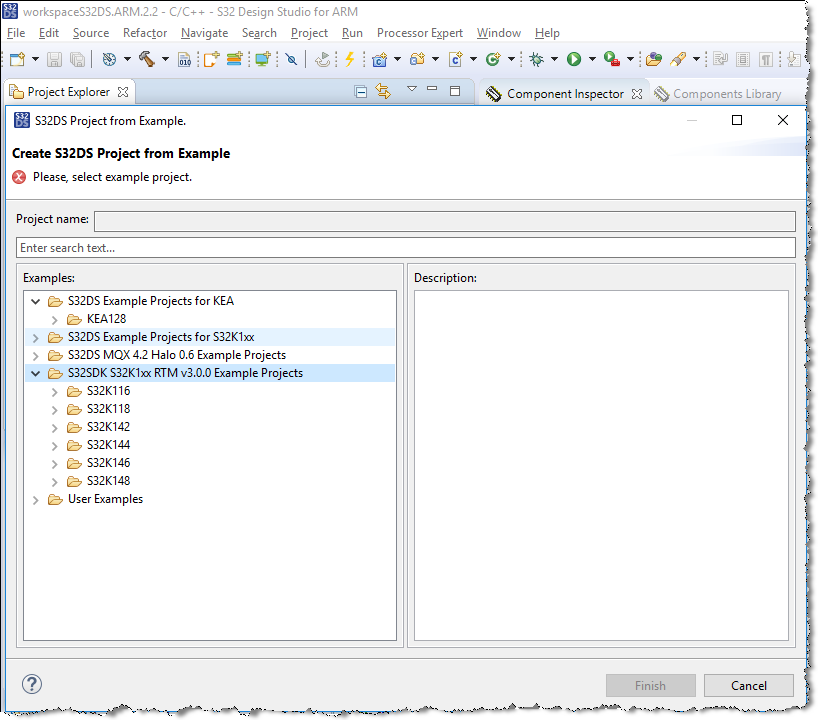Click the search flashlight icon
This screenshot has width=818, height=720.
coord(678,59)
